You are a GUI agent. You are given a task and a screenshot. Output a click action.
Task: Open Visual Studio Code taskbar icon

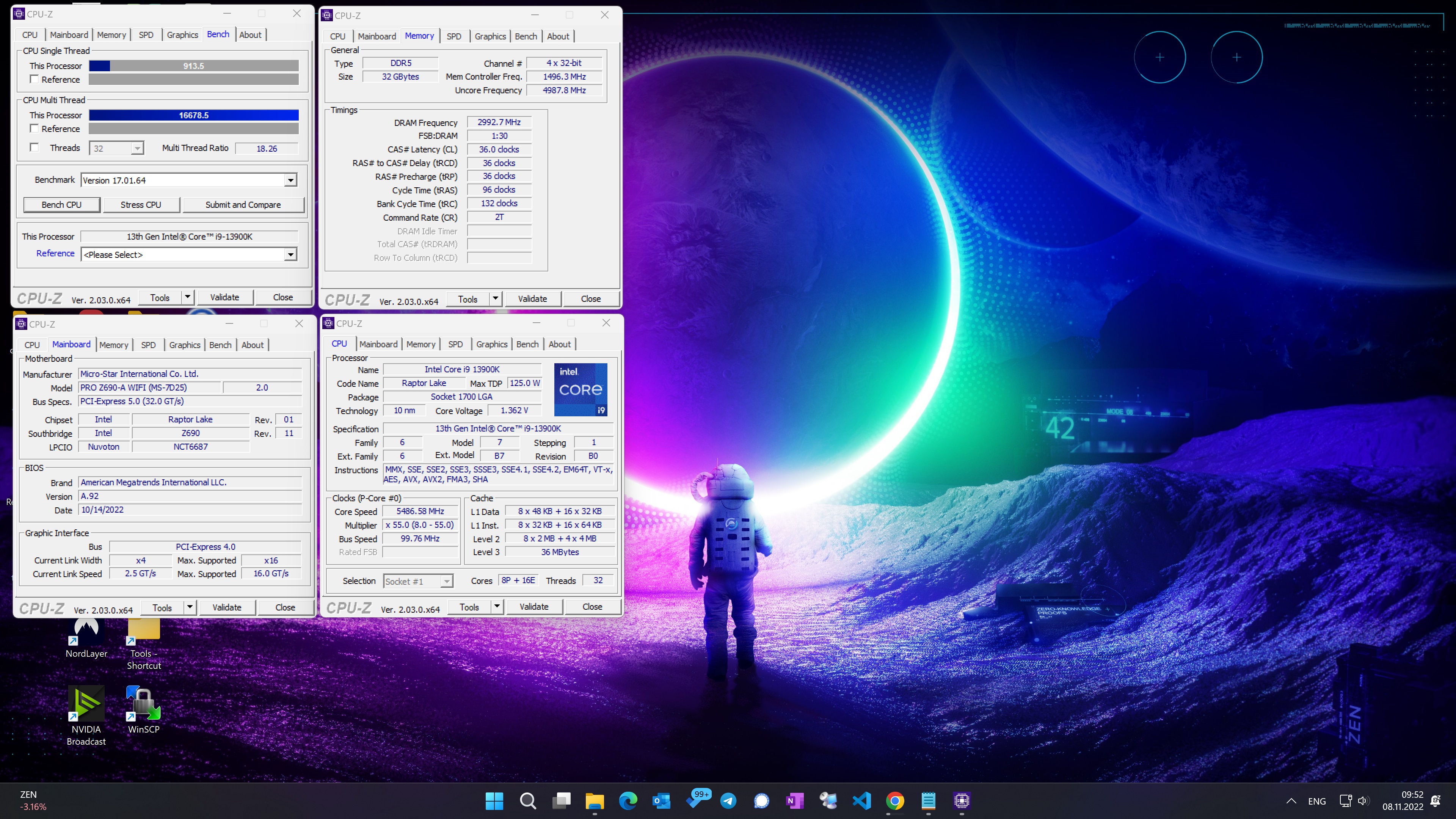click(861, 800)
